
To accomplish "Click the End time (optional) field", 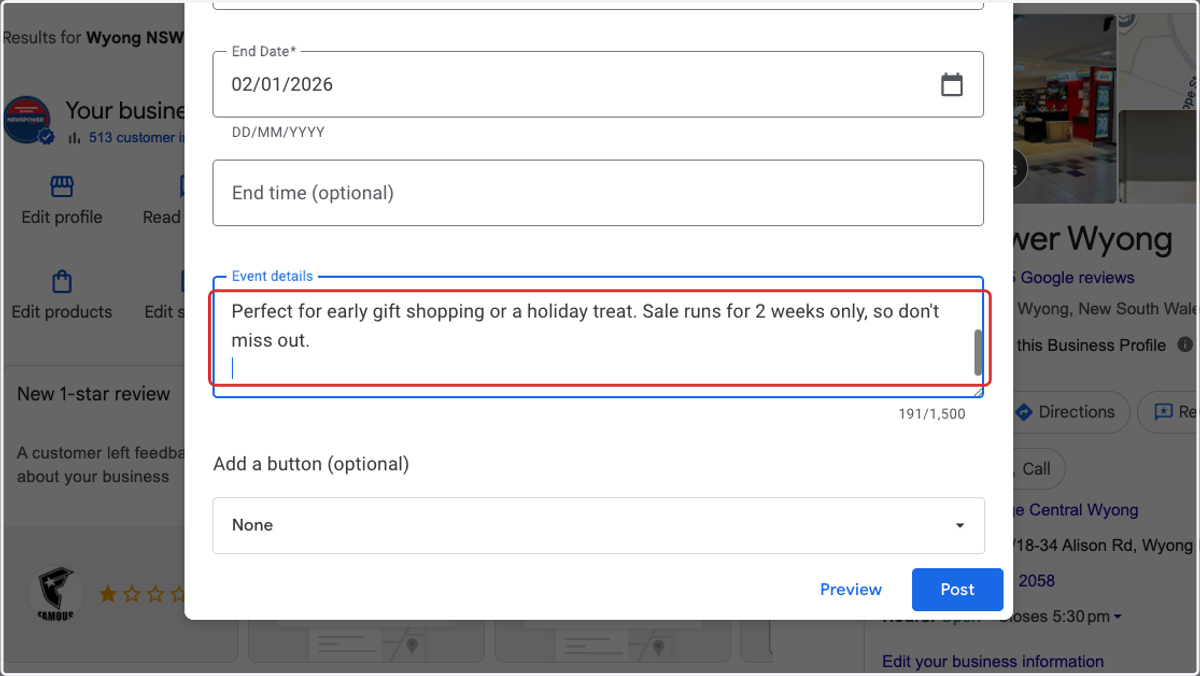I will click(598, 192).
